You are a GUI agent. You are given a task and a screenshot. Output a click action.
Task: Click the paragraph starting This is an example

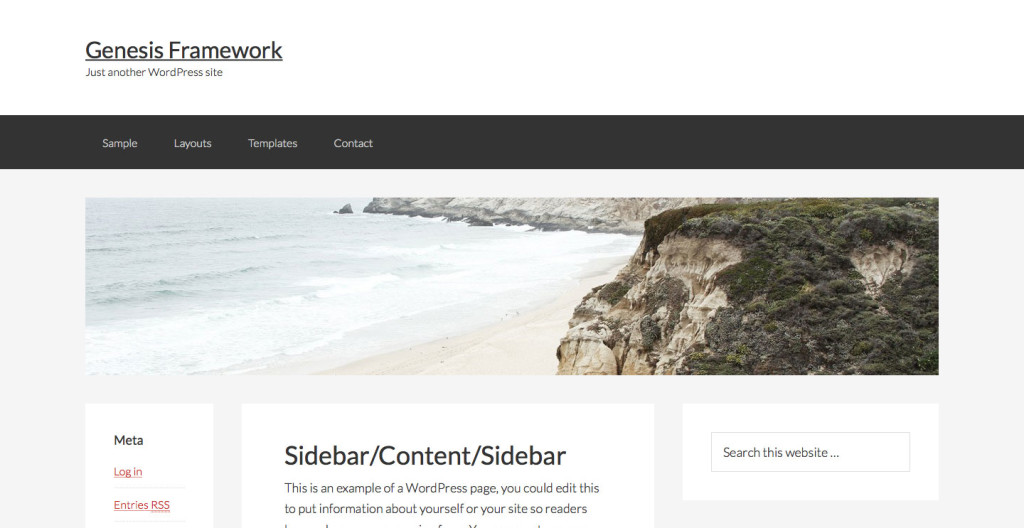tap(441, 508)
